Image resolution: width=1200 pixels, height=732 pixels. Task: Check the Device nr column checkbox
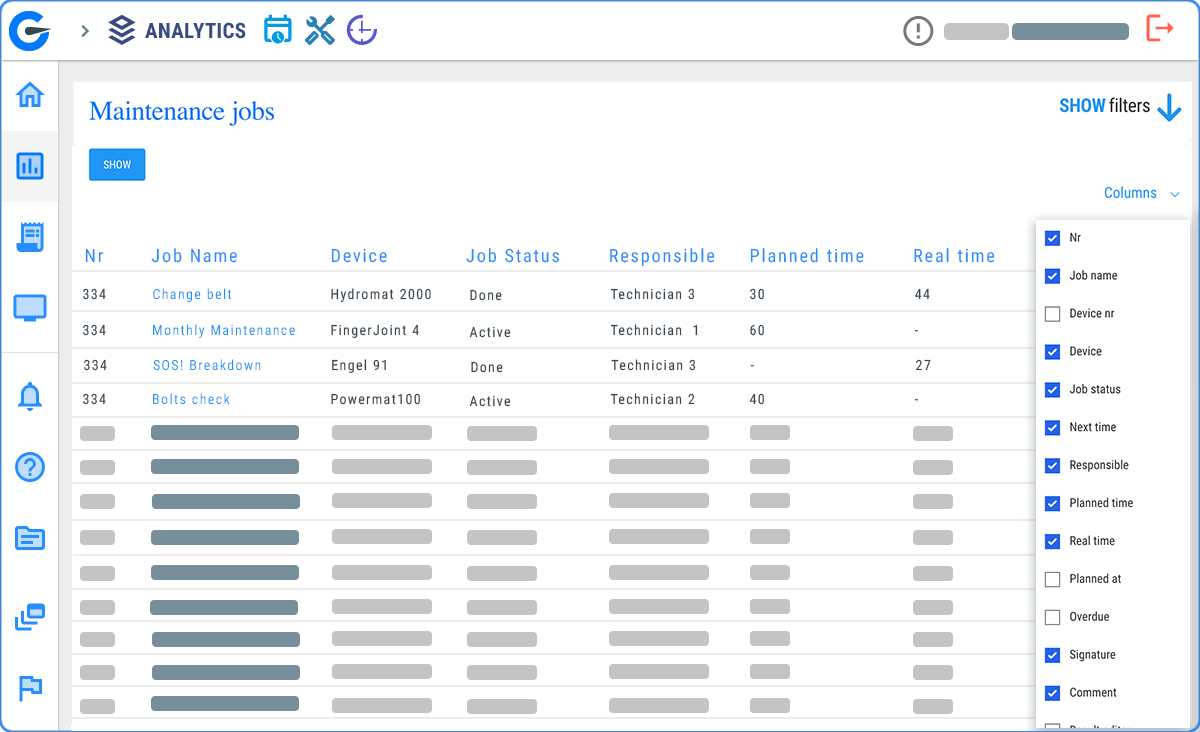[x=1052, y=314]
